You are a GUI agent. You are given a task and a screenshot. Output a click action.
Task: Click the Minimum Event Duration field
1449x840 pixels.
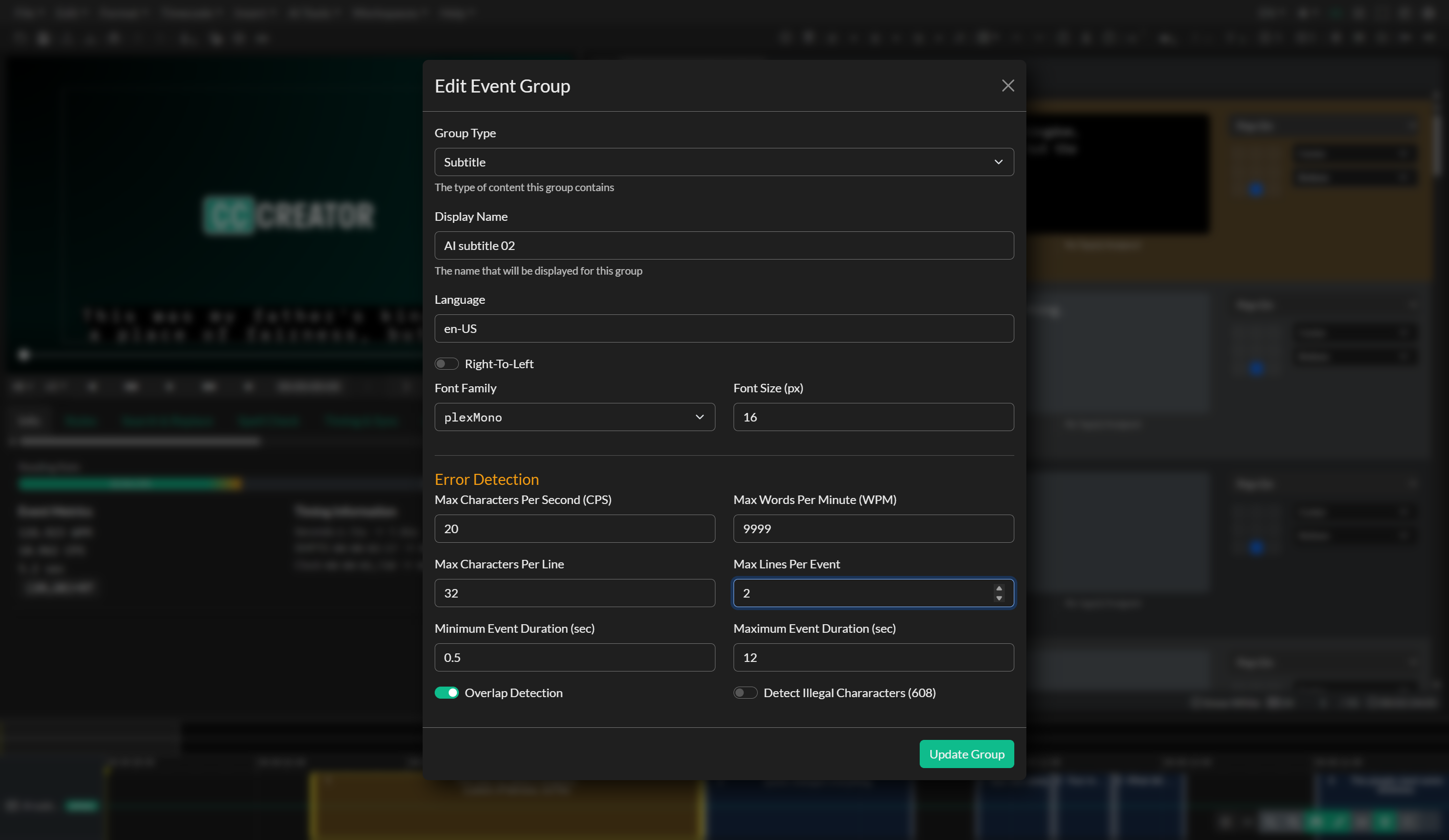[575, 657]
